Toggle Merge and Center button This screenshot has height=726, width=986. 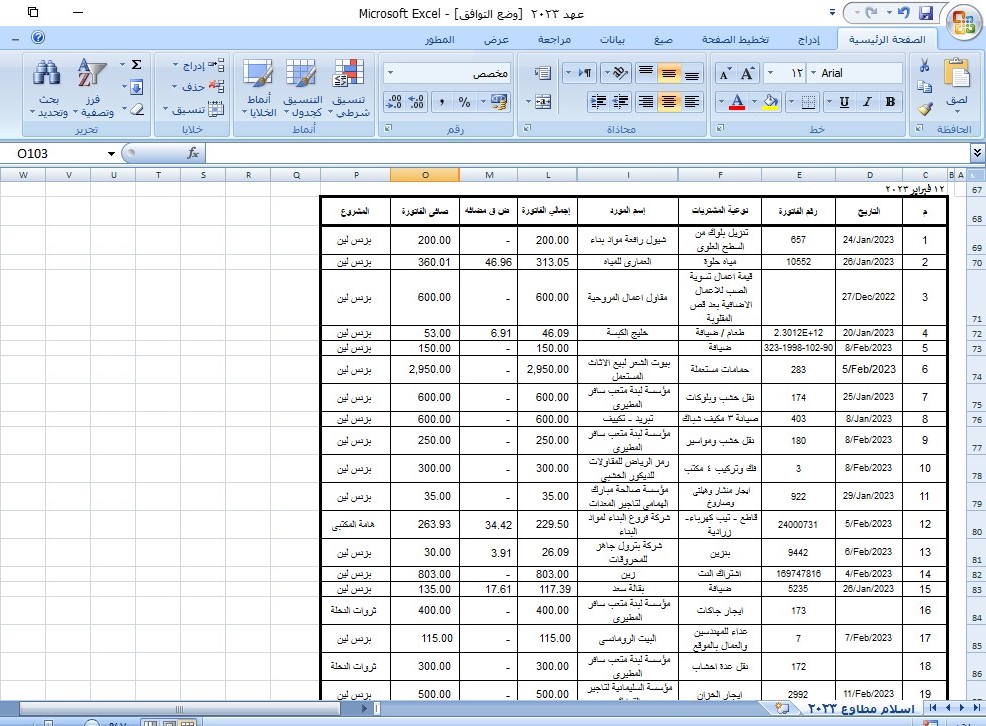point(543,102)
